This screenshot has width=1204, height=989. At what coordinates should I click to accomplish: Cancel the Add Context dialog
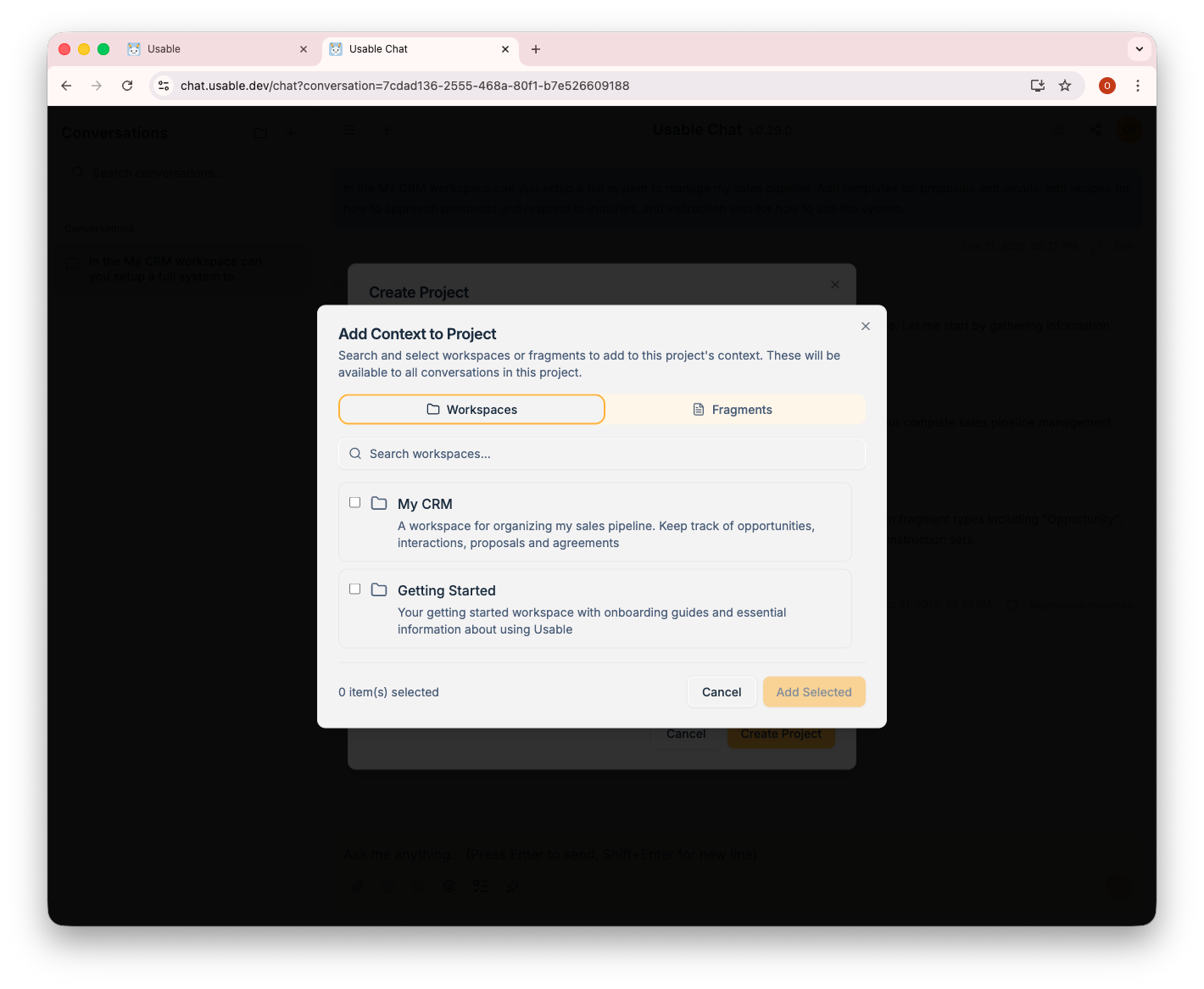pos(721,691)
